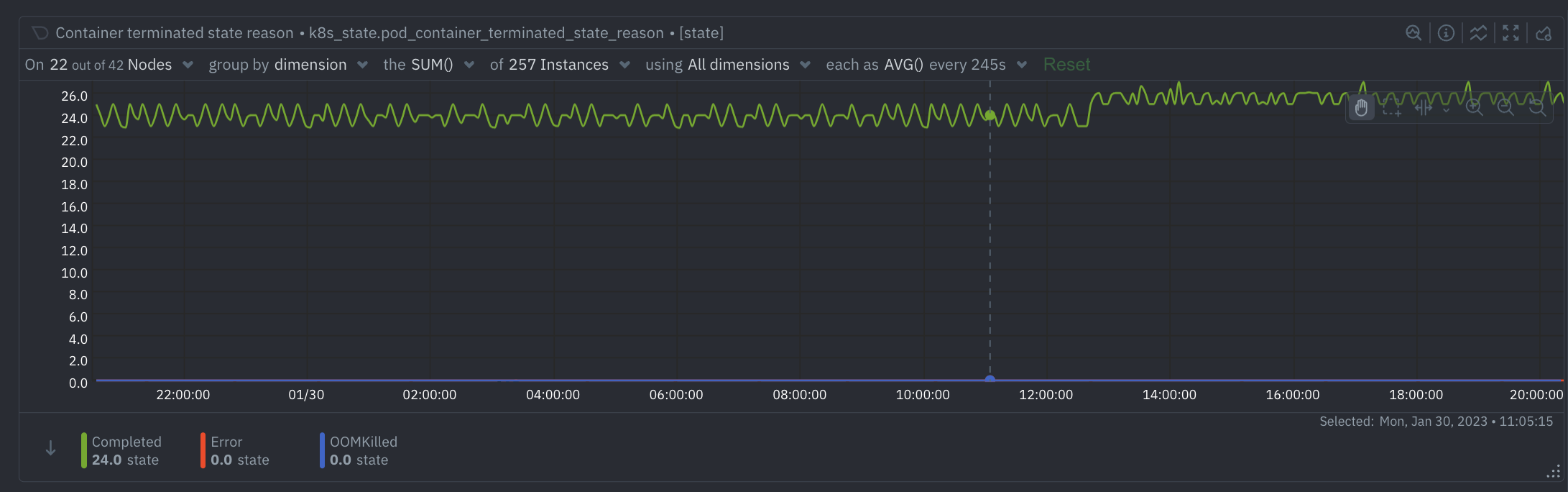1568x492 pixels.
Task: Change chart type with the lines icon
Action: click(1478, 33)
